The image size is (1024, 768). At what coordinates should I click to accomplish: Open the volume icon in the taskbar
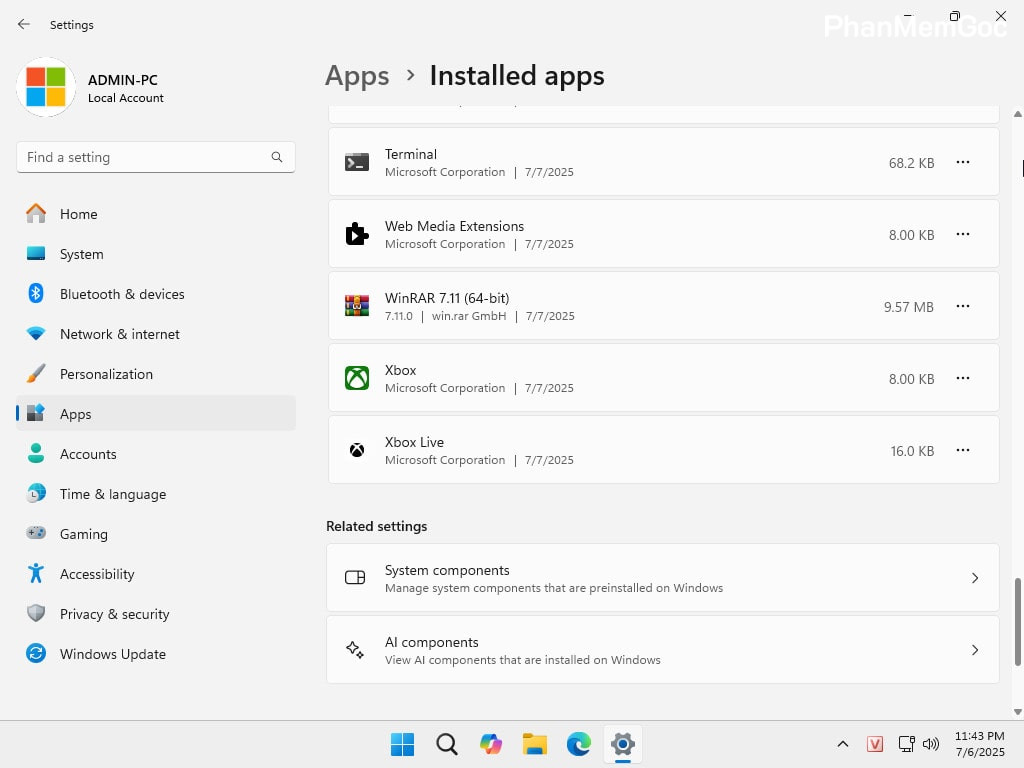pos(931,744)
